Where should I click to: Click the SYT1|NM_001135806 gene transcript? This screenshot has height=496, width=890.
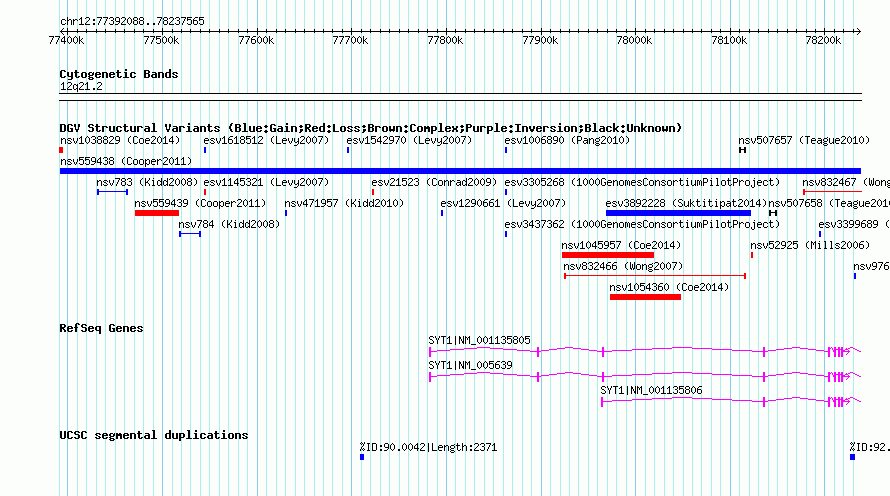731,402
